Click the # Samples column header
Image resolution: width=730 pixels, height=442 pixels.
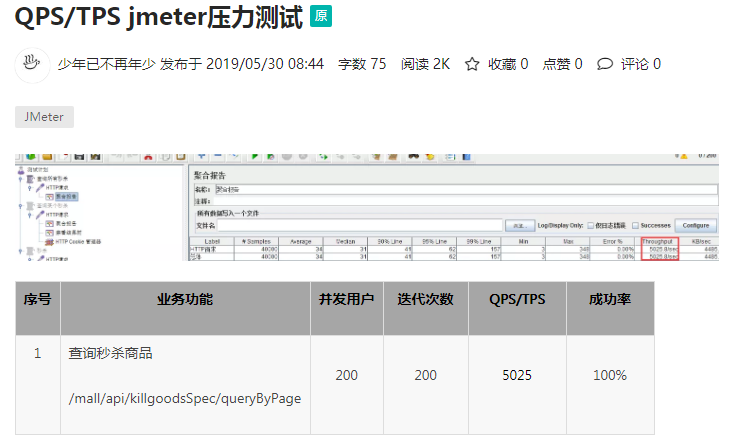click(x=256, y=241)
